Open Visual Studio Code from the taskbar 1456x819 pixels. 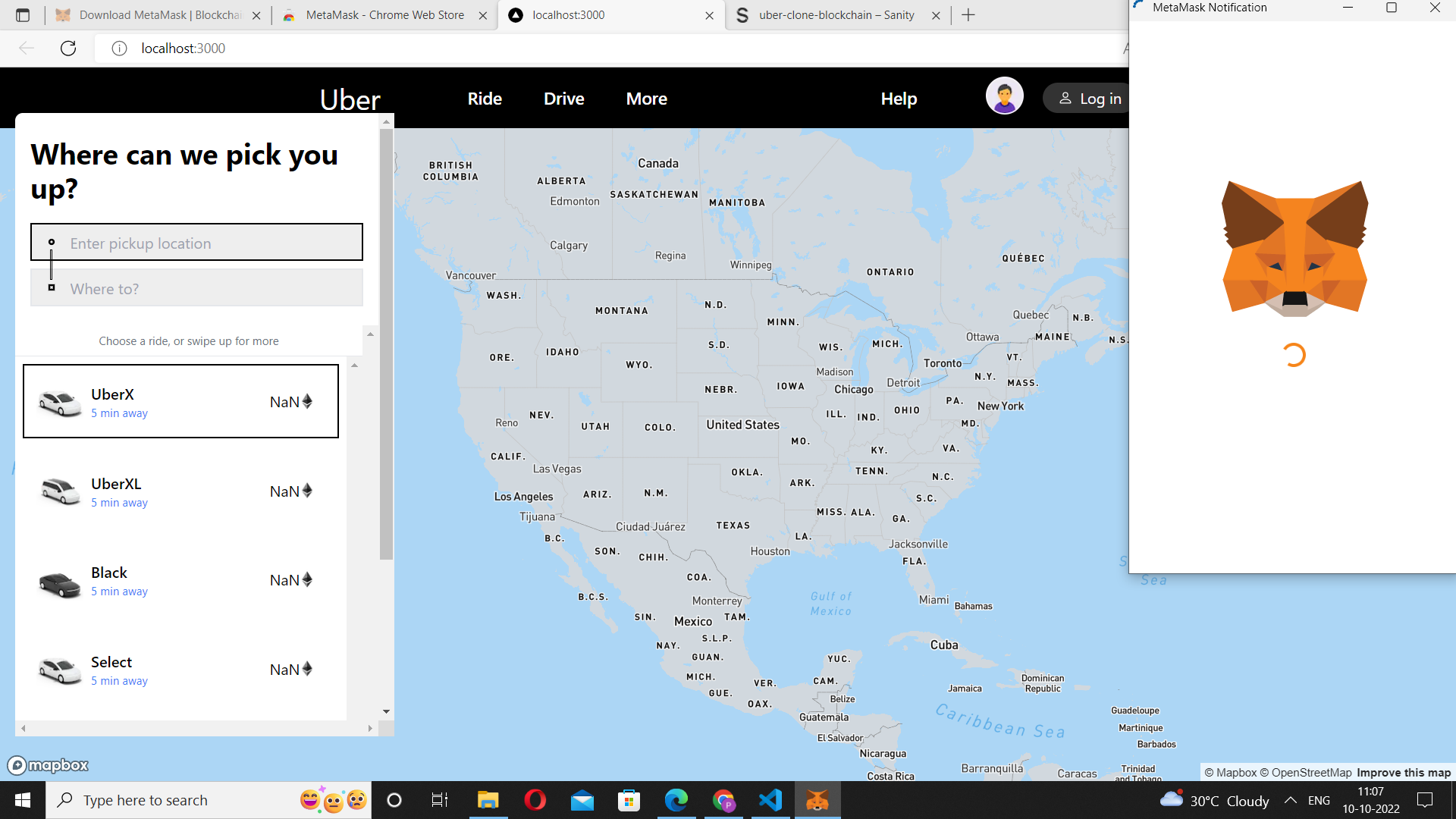coord(770,800)
